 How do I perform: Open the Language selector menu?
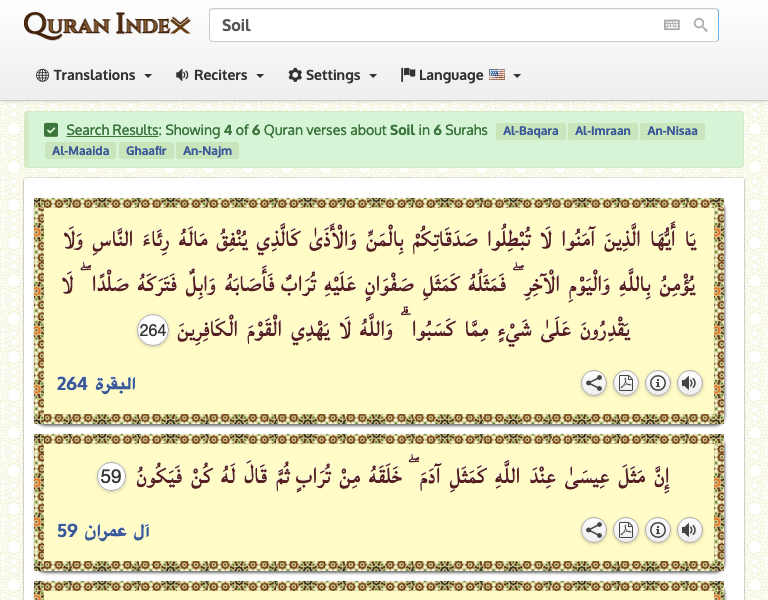(x=460, y=75)
